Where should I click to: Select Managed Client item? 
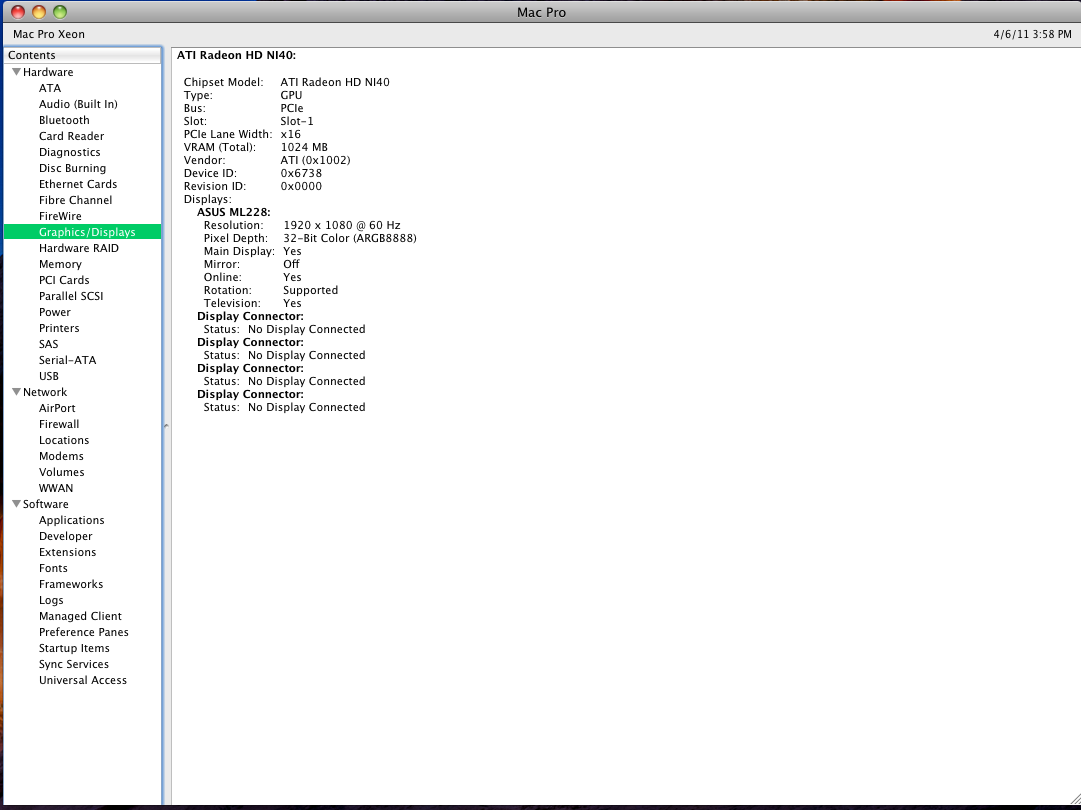tap(80, 616)
